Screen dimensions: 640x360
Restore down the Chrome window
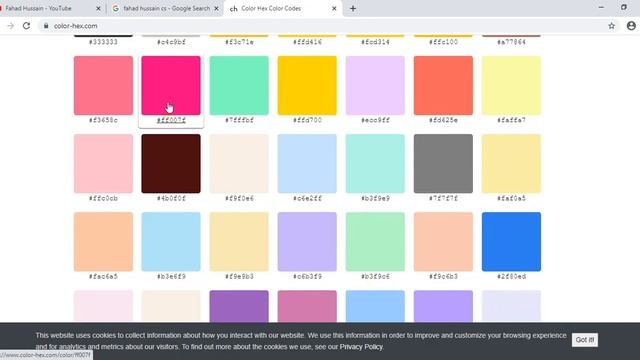pos(624,7)
